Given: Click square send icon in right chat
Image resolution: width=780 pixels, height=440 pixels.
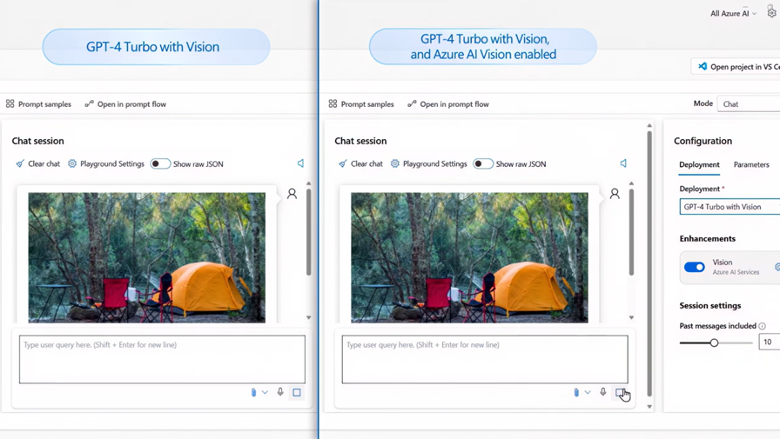Looking at the screenshot, I should 620,393.
